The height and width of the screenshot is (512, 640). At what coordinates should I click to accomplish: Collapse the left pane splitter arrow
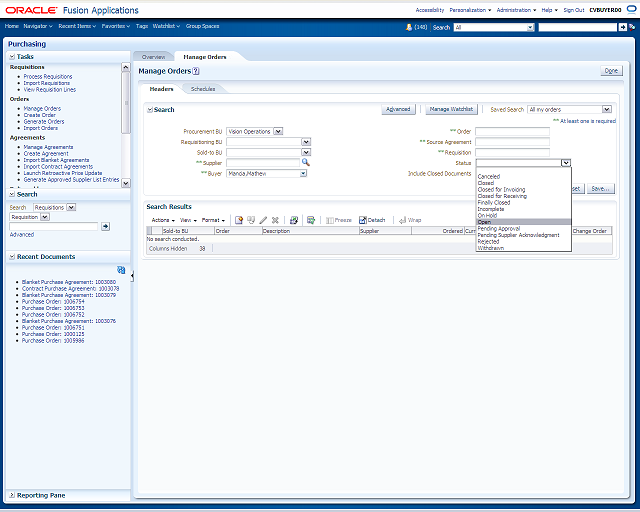pyautogui.click(x=132, y=276)
